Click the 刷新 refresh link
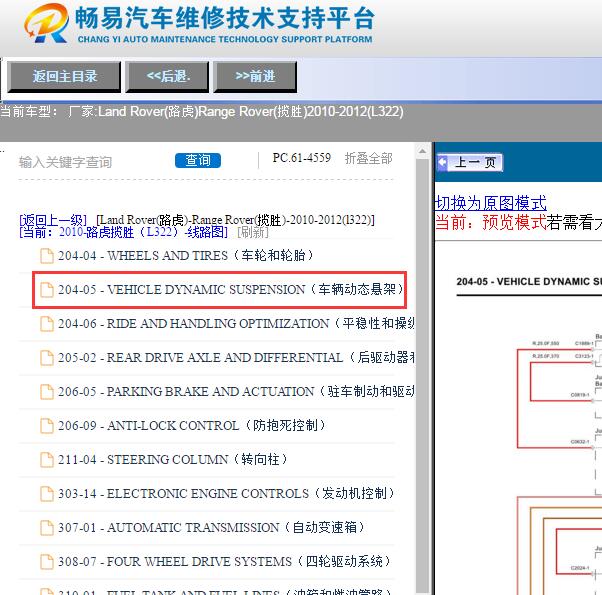602x595 pixels. [253, 232]
